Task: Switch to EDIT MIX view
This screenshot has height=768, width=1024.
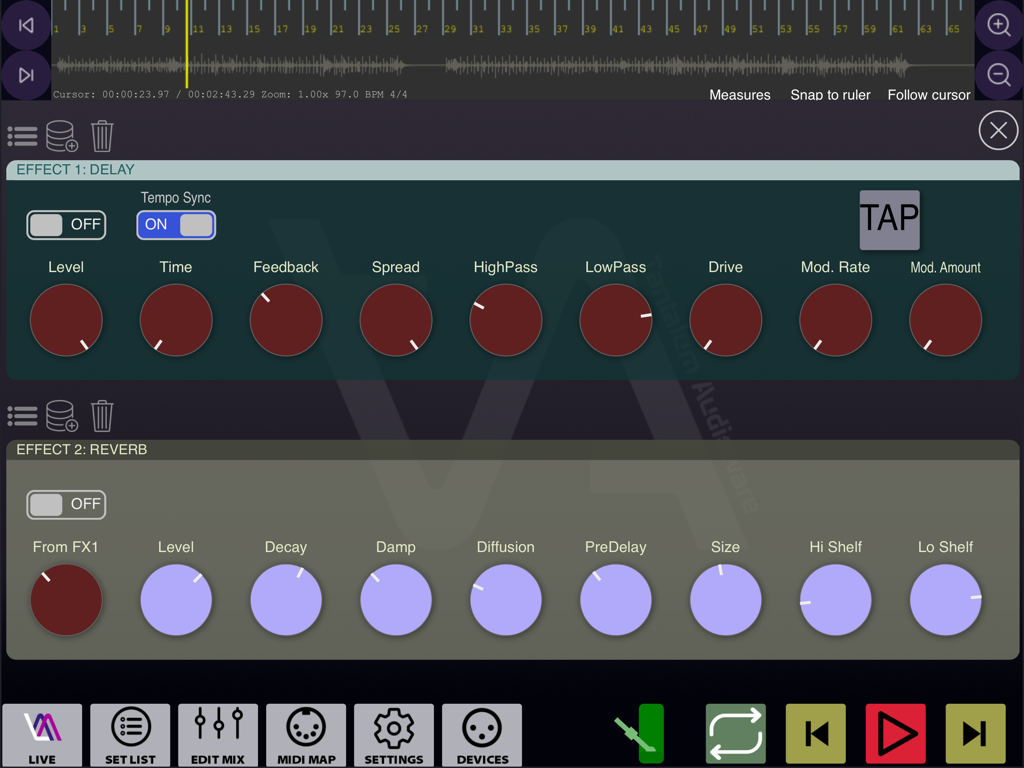Action: coord(217,735)
